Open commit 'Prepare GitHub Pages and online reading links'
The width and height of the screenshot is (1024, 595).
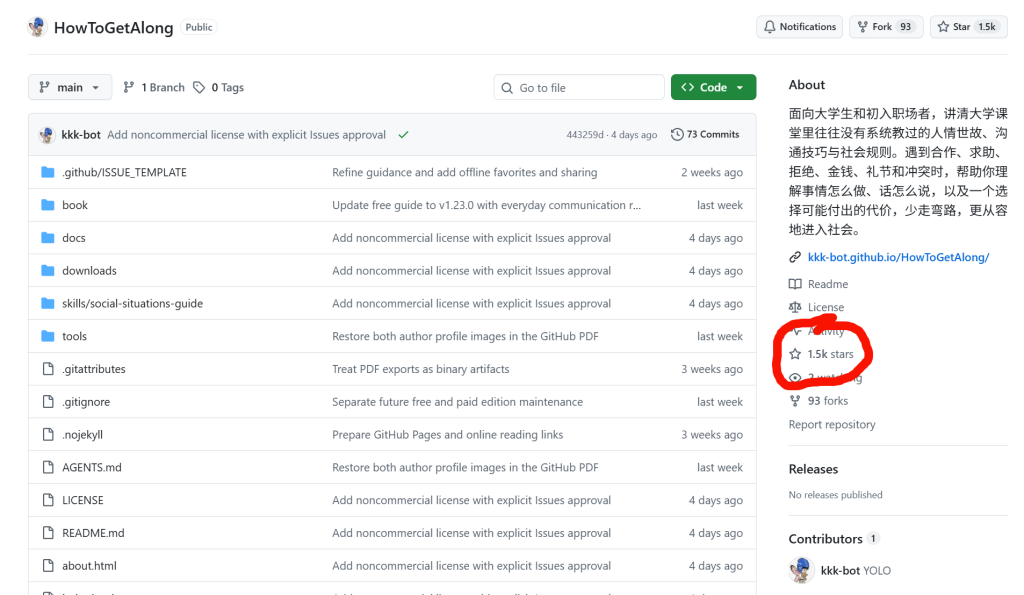point(447,434)
